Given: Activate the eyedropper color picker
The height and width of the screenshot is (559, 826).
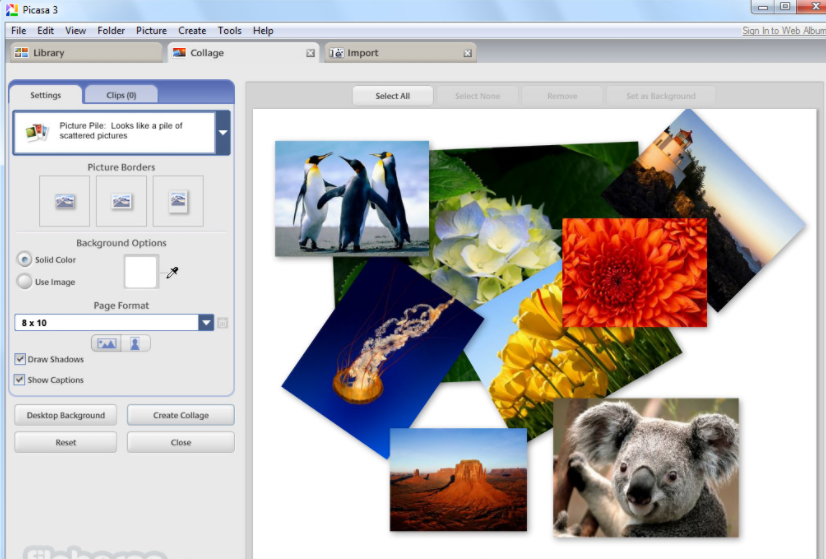Looking at the screenshot, I should click(172, 272).
